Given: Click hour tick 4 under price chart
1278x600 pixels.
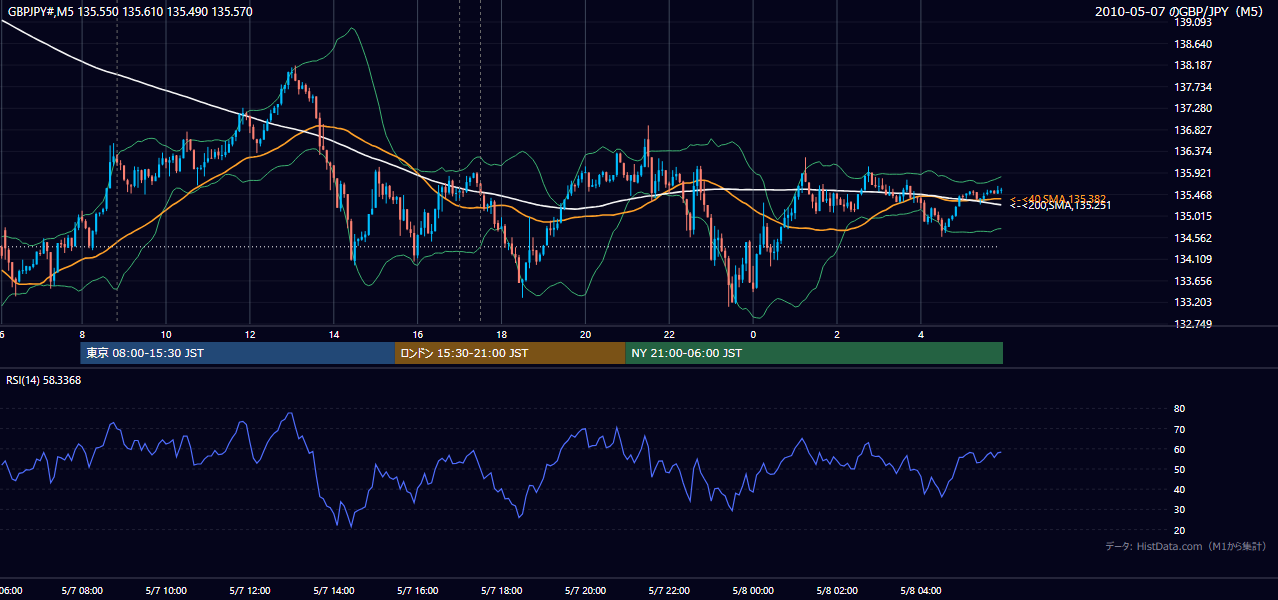Looking at the screenshot, I should tap(922, 334).
